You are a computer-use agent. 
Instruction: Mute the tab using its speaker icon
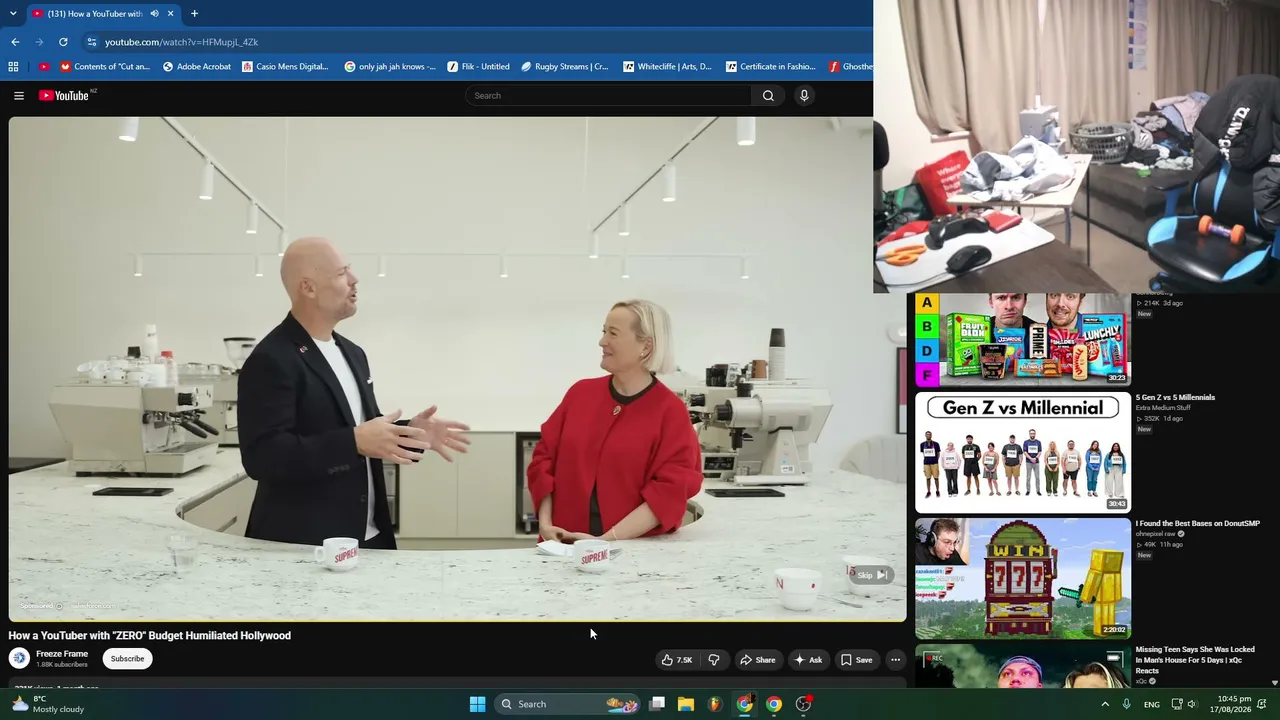click(x=154, y=14)
